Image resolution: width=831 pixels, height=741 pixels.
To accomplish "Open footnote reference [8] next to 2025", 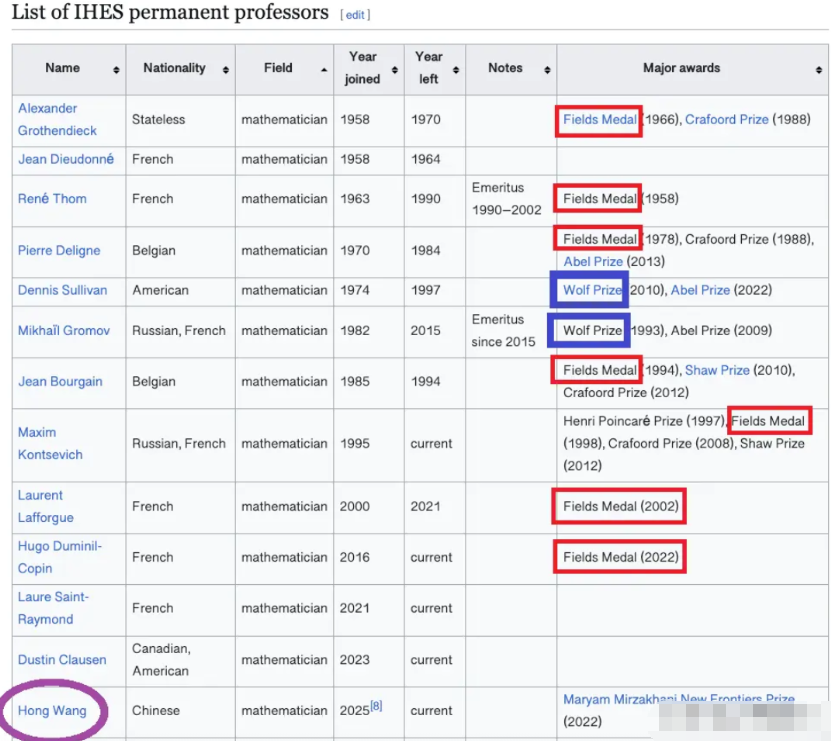I will click(x=376, y=705).
